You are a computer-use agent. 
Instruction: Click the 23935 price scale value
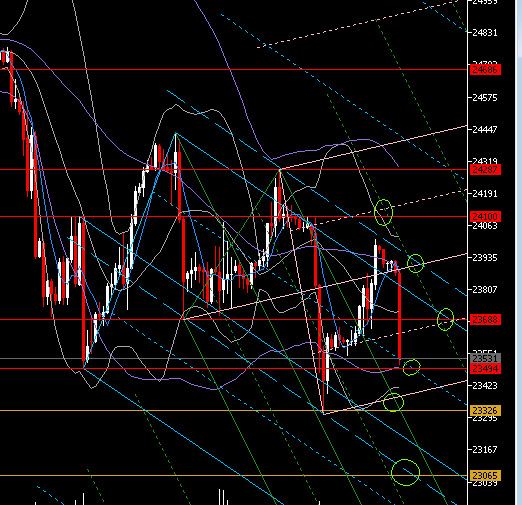(485, 258)
